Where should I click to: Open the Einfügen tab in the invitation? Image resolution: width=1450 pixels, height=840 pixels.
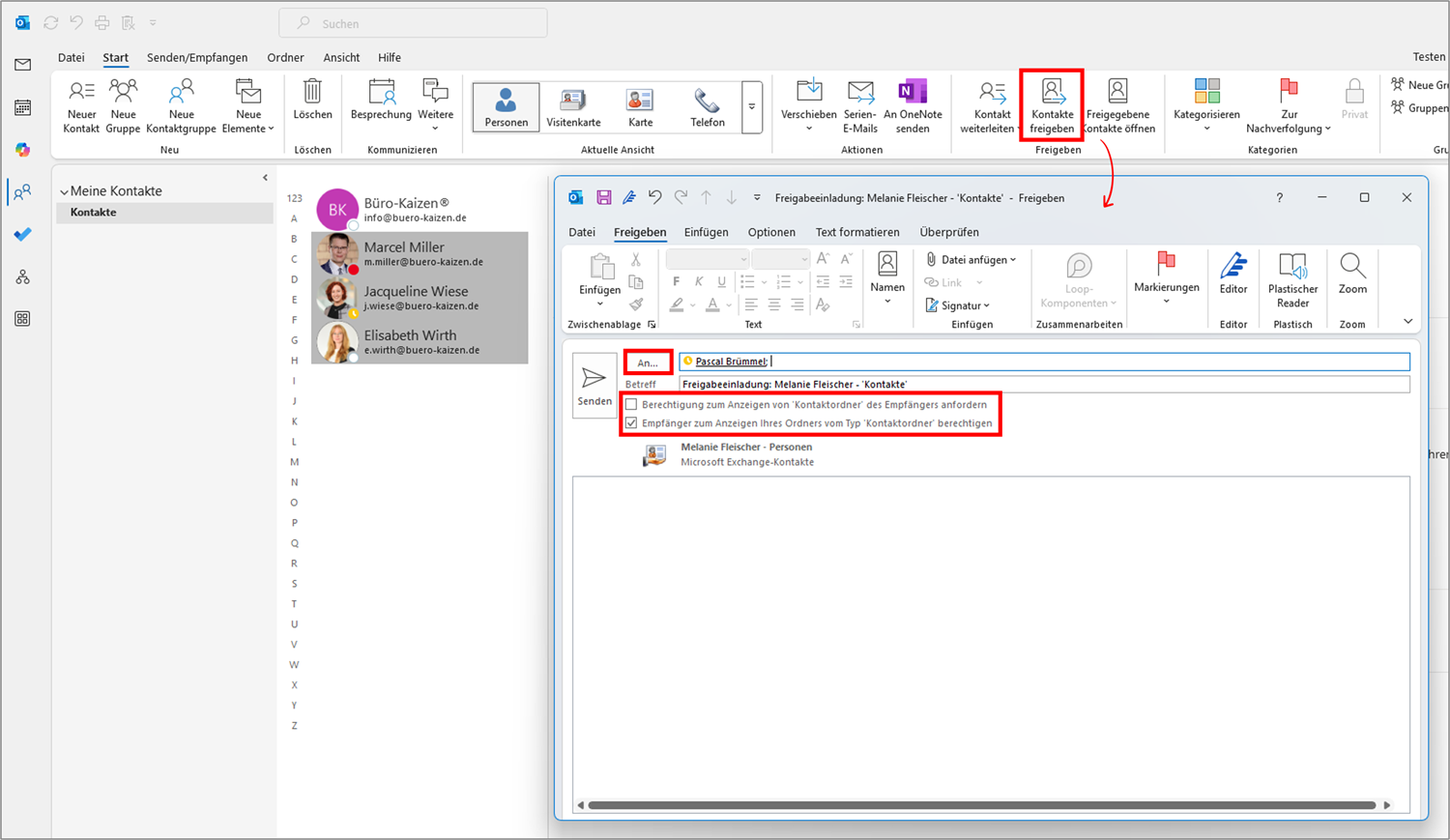coord(706,232)
